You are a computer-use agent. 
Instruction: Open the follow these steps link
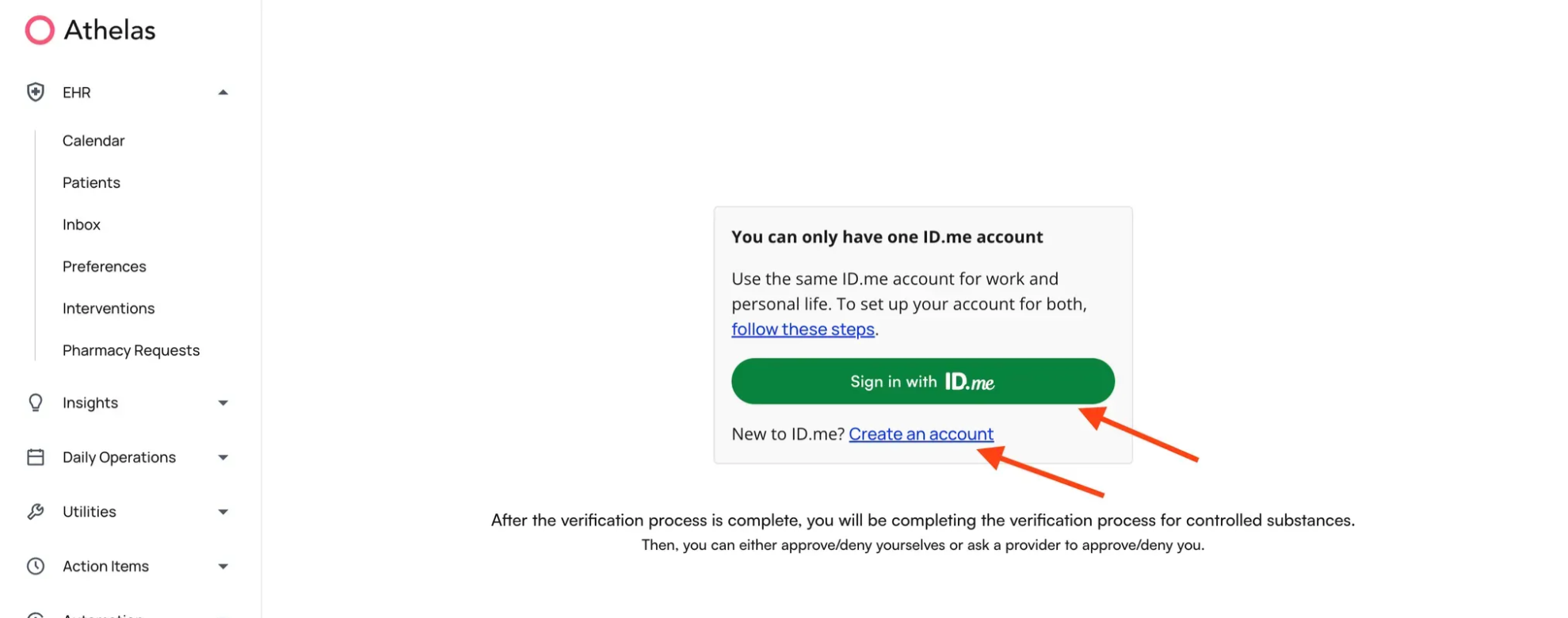point(802,329)
